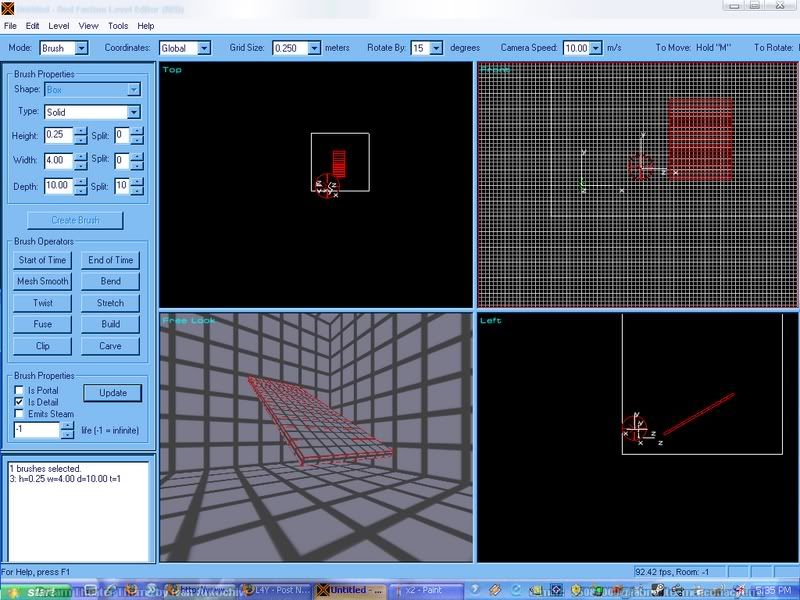Viewport: 800px width, 600px height.
Task: Click the Width value field
Action: (x=59, y=160)
